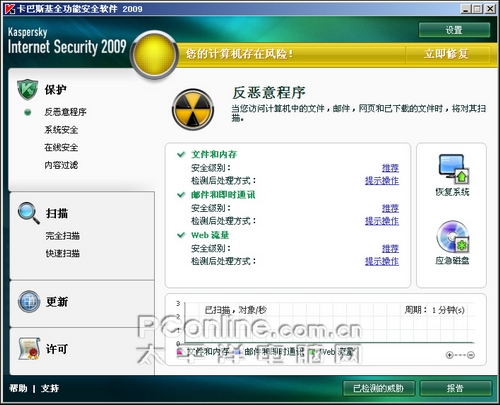Screen dimensions: 500x405
Task: Toggle the 文件和内存 green checkmark
Action: coord(181,154)
